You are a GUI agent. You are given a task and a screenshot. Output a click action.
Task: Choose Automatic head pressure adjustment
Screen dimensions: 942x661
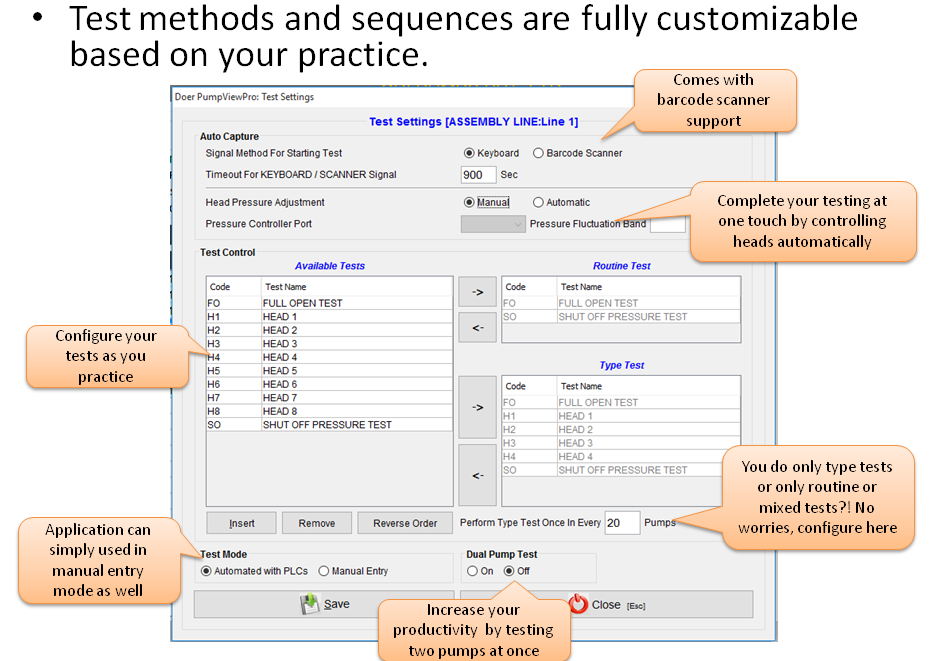pyautogui.click(x=539, y=202)
